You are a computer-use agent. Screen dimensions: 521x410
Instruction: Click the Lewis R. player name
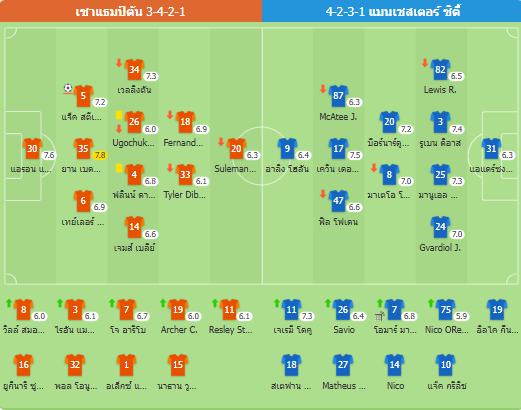(x=440, y=90)
